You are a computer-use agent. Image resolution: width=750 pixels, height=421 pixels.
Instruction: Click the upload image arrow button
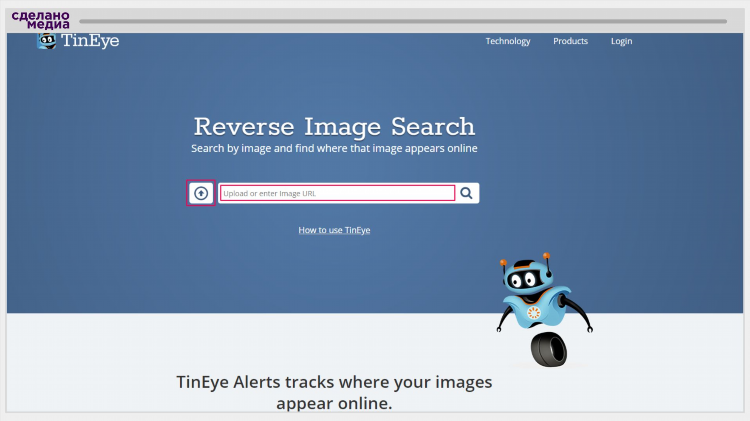201,193
